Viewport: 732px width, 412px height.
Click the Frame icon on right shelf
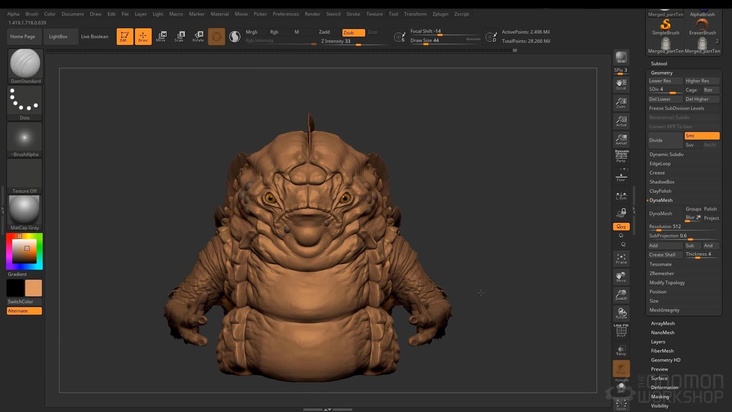621,258
